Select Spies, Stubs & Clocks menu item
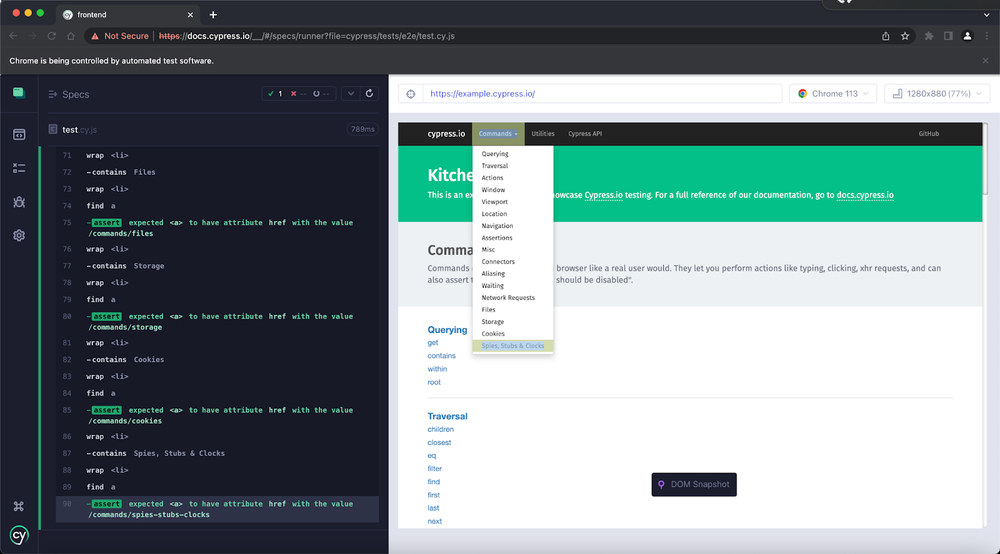Screen dimensions: 1000x554 [x=513, y=346]
